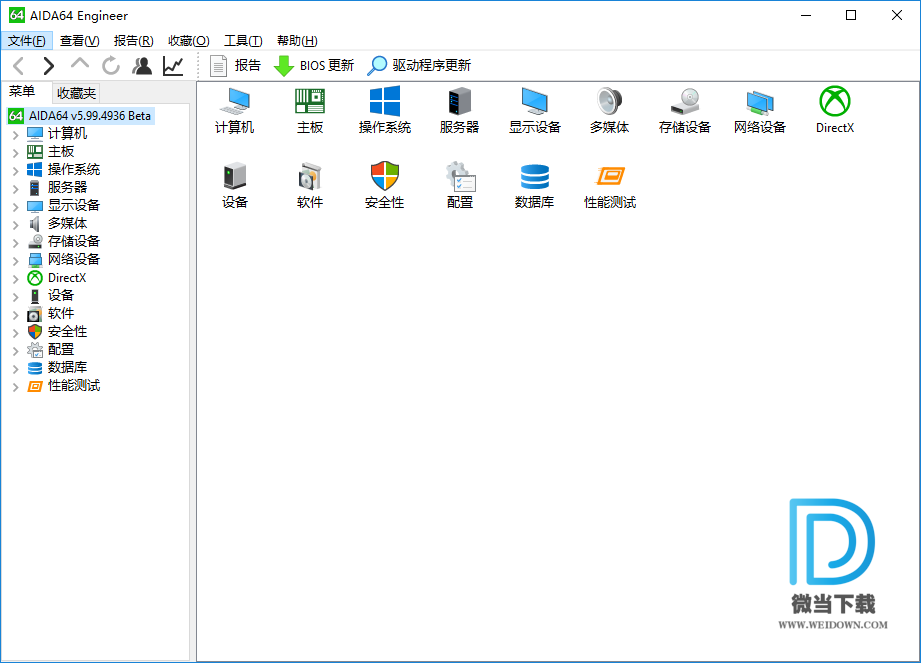Screen dimensions: 921x663
Task: Maximize the AIDA64 Engineer window
Action: [x=851, y=15]
